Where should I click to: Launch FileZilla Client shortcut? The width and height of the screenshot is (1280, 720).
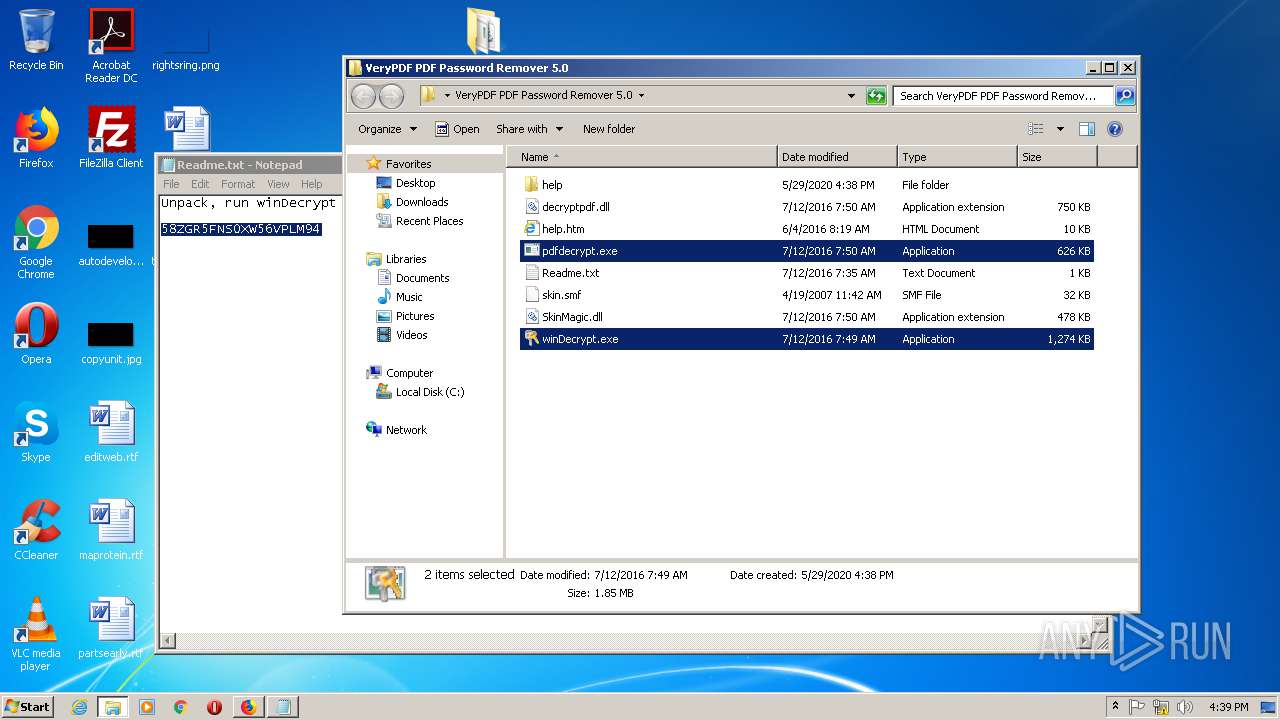(111, 138)
